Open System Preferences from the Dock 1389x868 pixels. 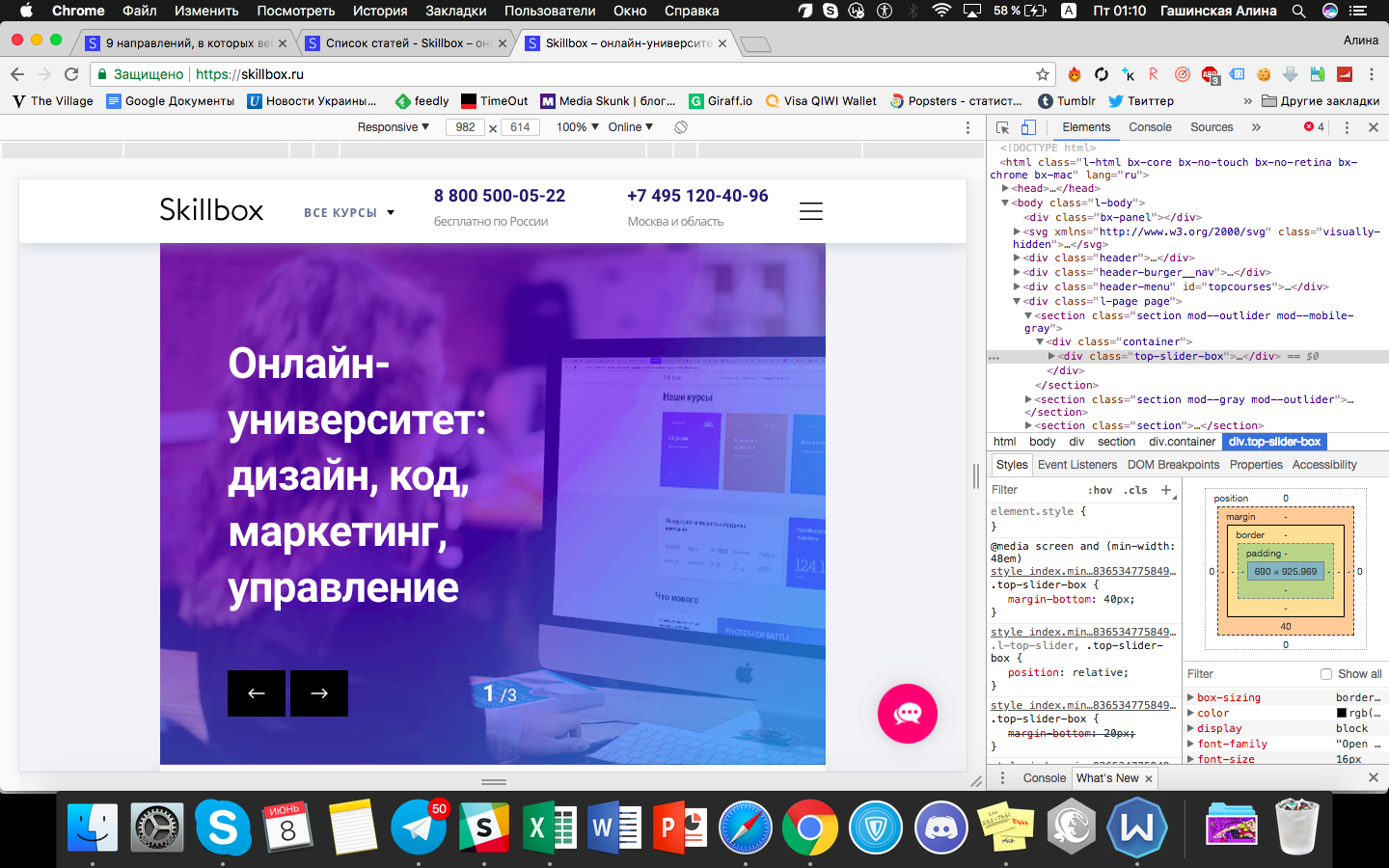pos(157,827)
